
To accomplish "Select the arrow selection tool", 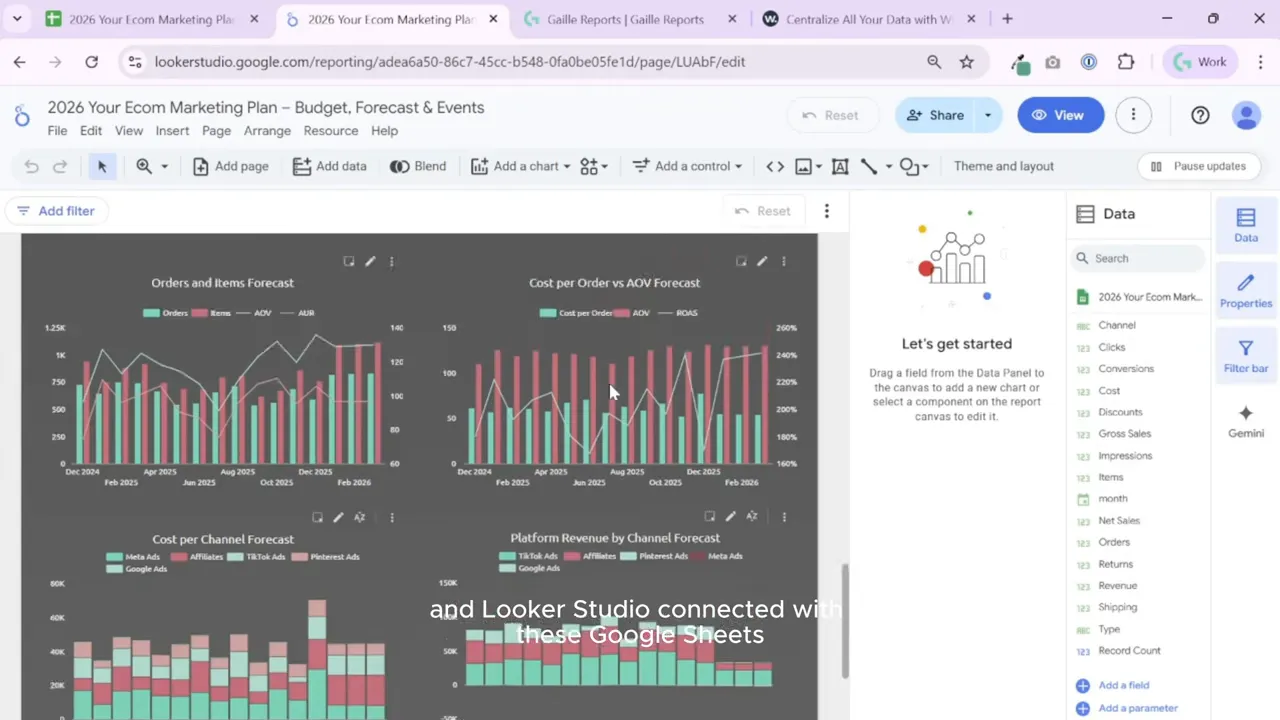I will [101, 166].
